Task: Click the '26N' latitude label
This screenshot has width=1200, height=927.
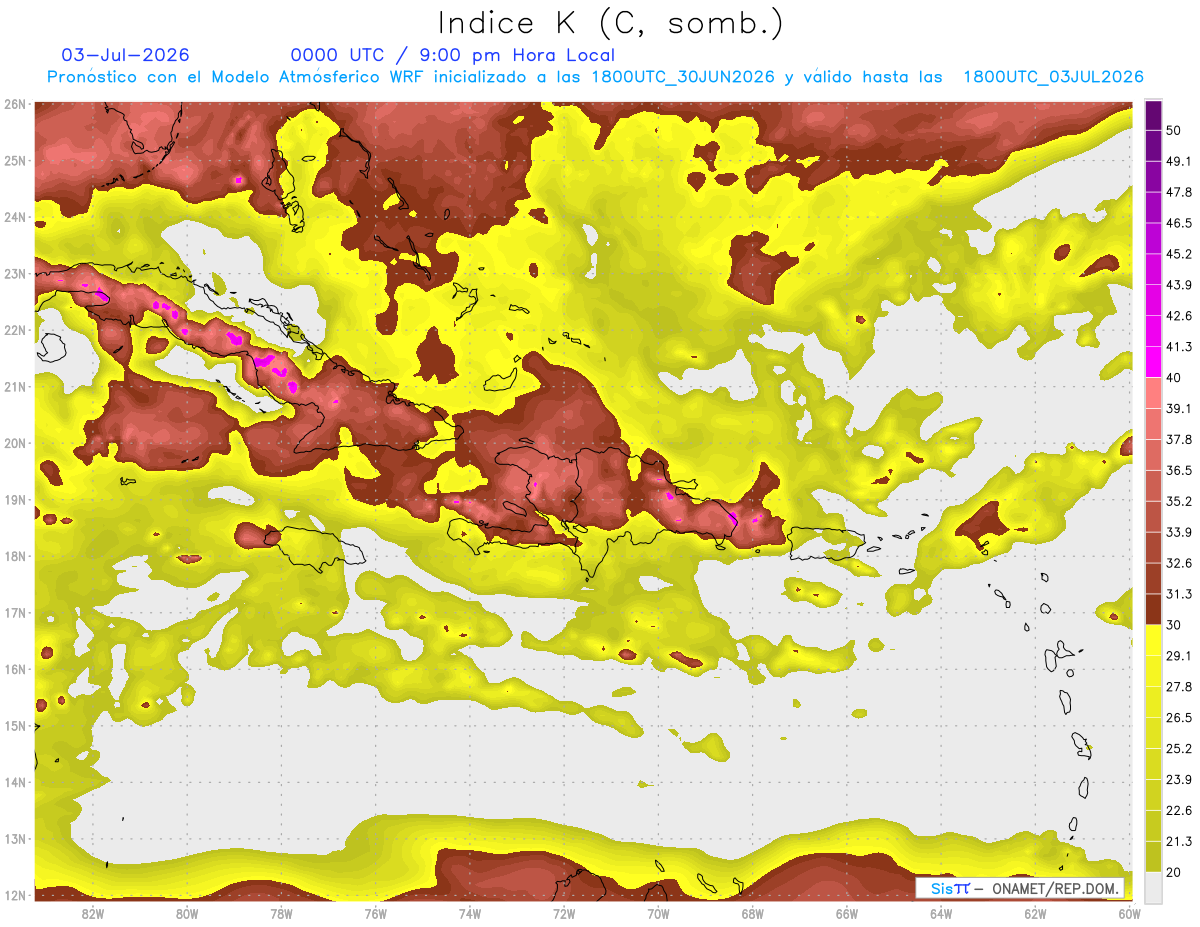Action: [x=15, y=104]
